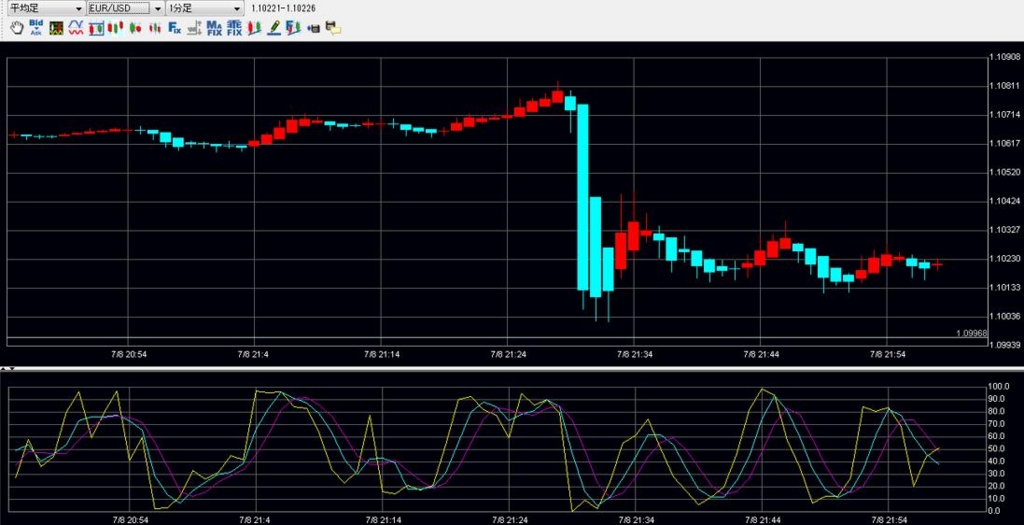Screen dimensions: 1024x525
Task: Click the 1.10424 price axis label
Action: [x=1005, y=201]
